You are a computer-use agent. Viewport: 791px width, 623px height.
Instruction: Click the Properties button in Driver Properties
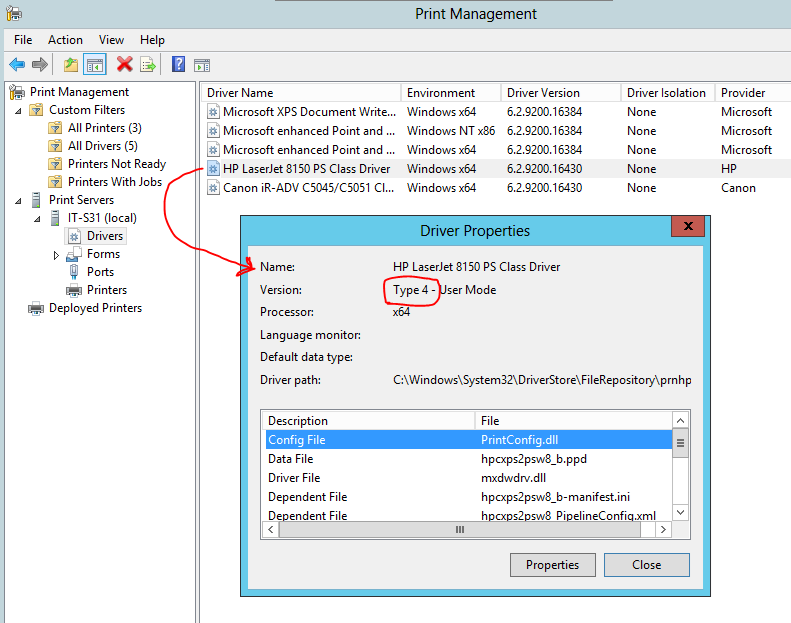click(552, 564)
